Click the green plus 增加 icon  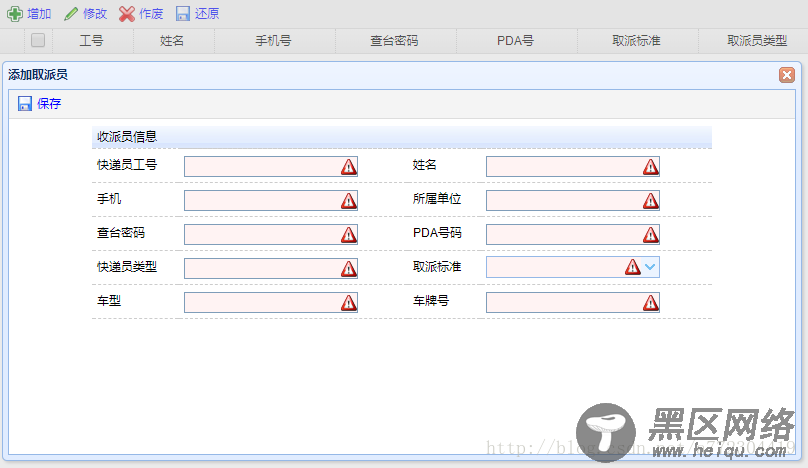coord(14,14)
